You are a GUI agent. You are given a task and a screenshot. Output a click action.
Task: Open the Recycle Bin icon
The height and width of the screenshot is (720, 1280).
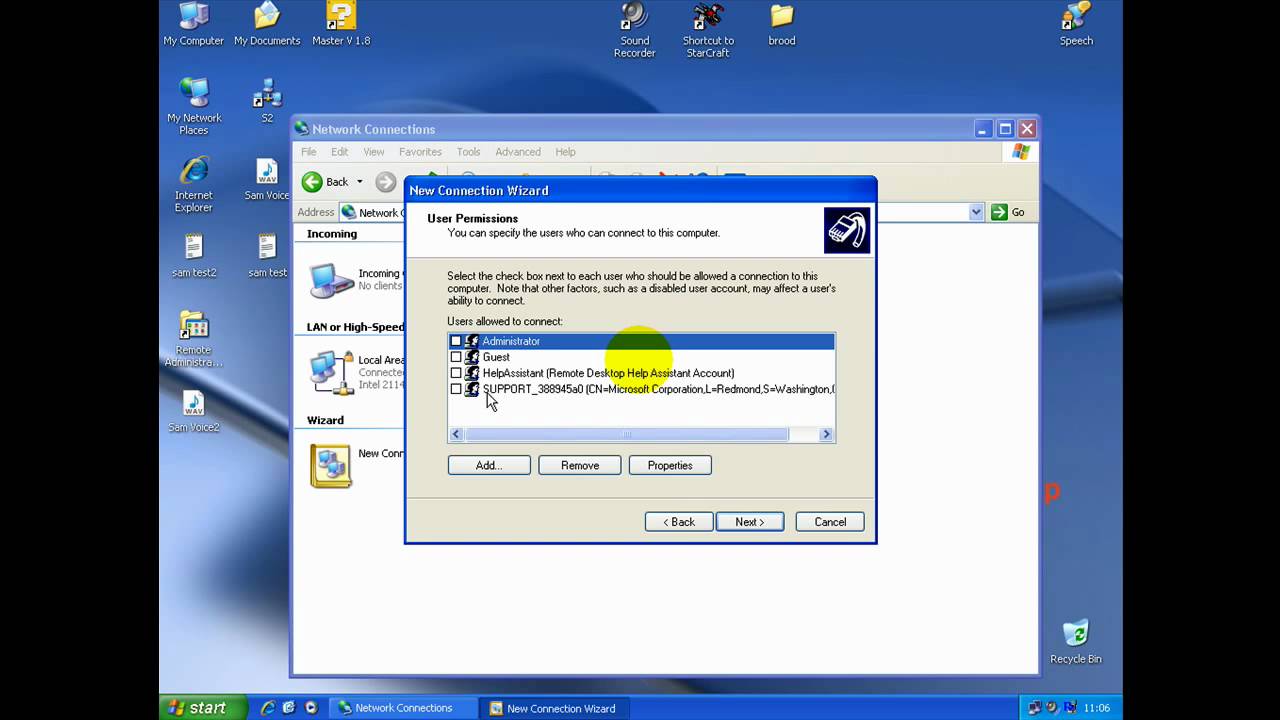[x=1075, y=634]
